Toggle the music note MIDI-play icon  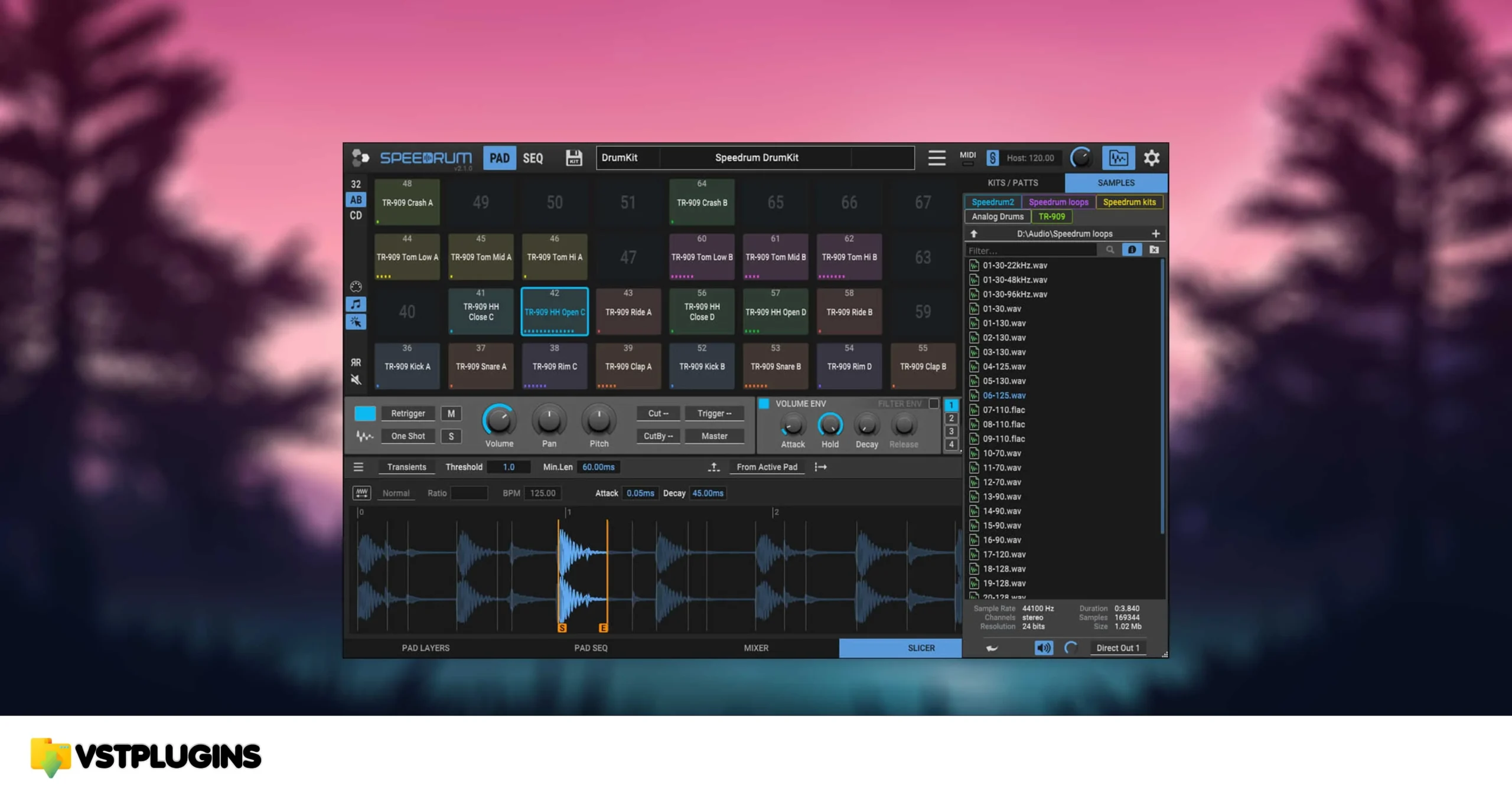pos(356,304)
